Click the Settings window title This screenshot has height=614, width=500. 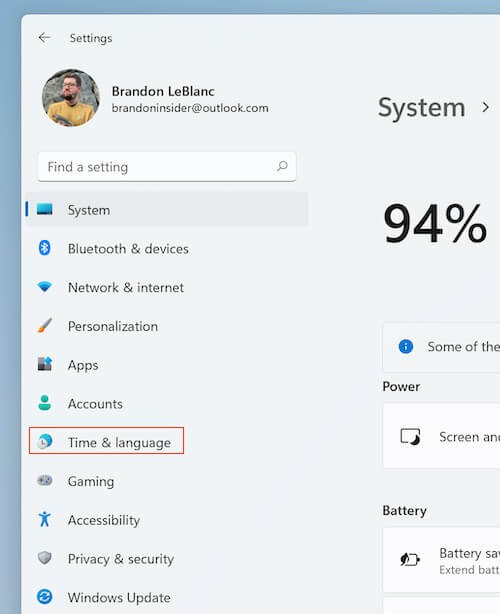[x=91, y=38]
